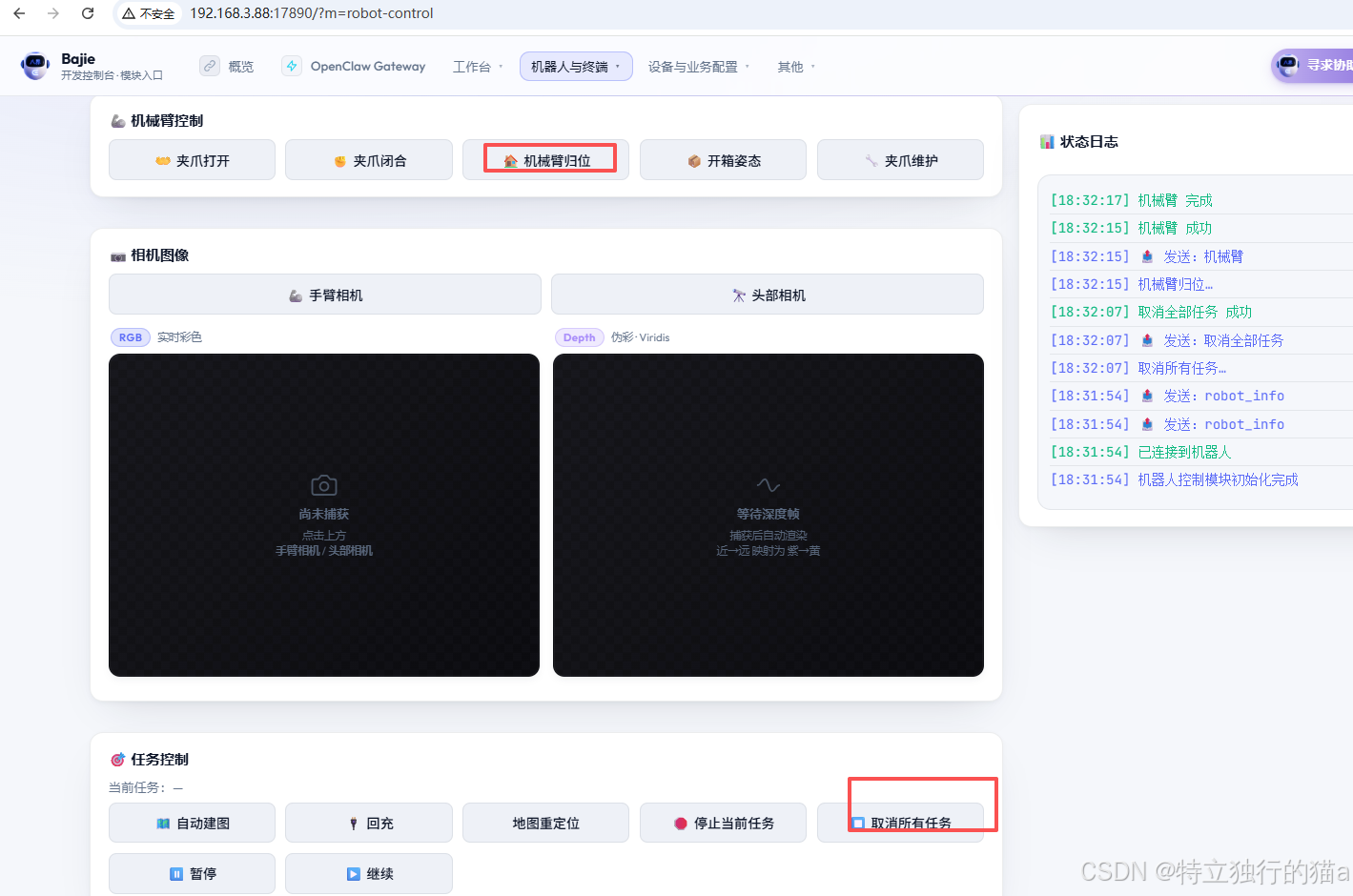Expand the 机器人与终端 dropdown menu
The image size is (1353, 896).
pos(576,67)
